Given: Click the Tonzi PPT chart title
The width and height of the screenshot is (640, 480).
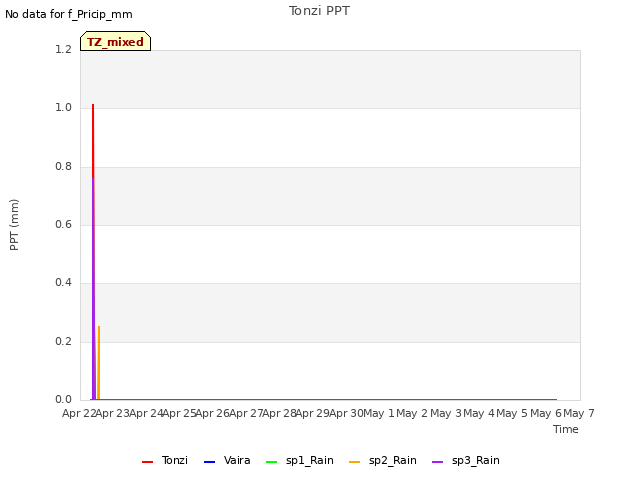Looking at the screenshot, I should [x=319, y=11].
